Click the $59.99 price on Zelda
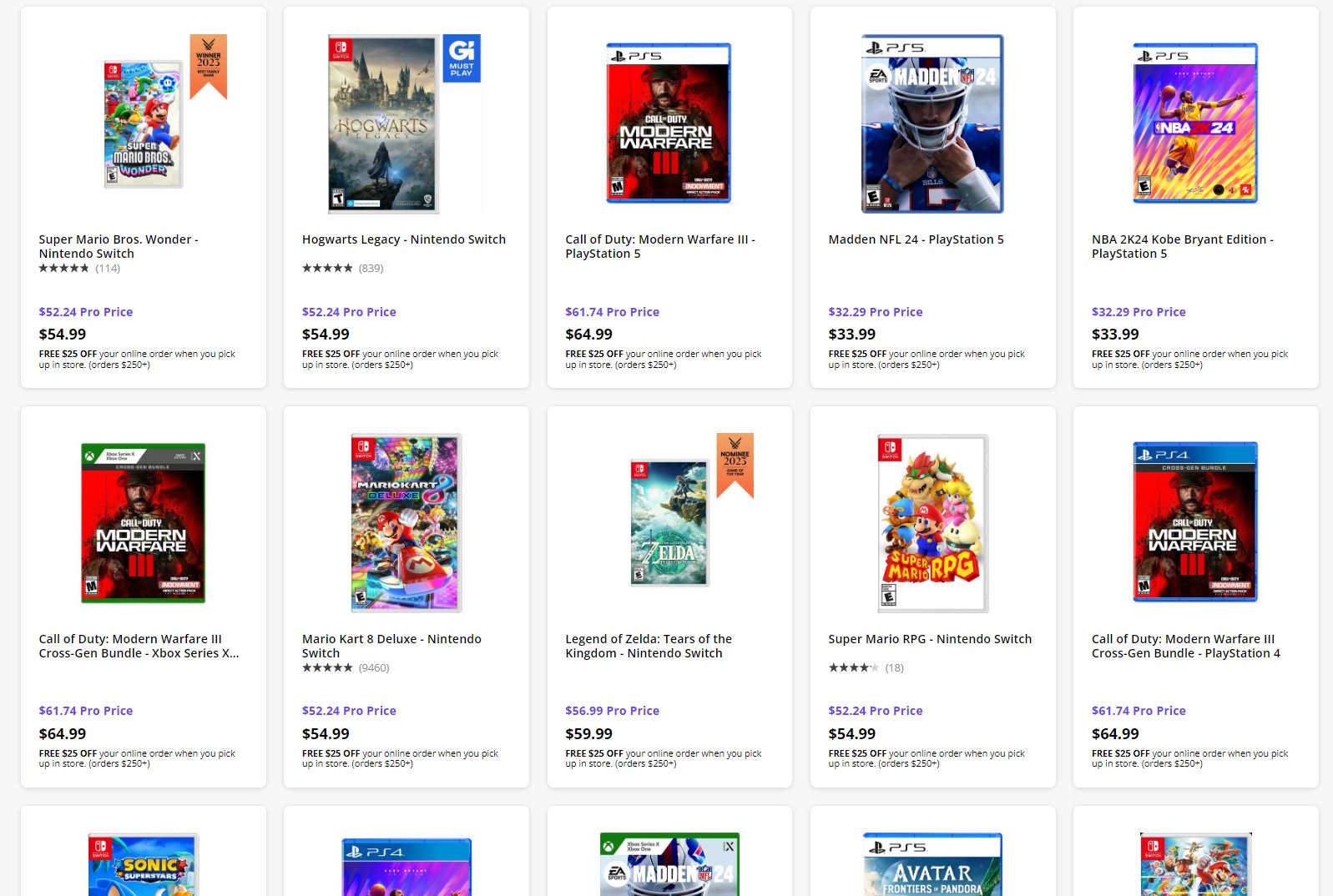Image resolution: width=1333 pixels, height=896 pixels. [x=588, y=734]
